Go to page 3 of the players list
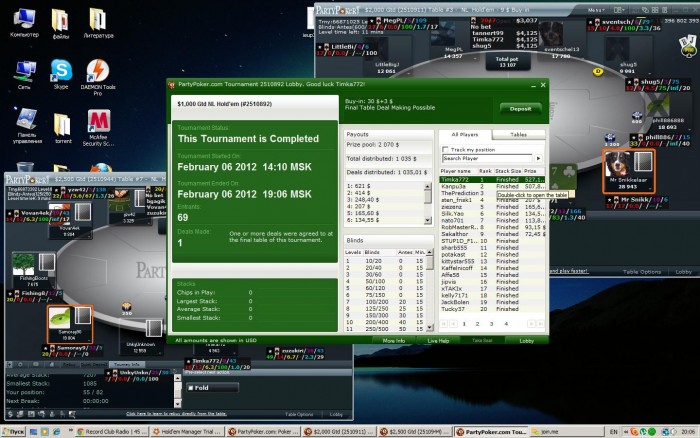 (x=492, y=324)
